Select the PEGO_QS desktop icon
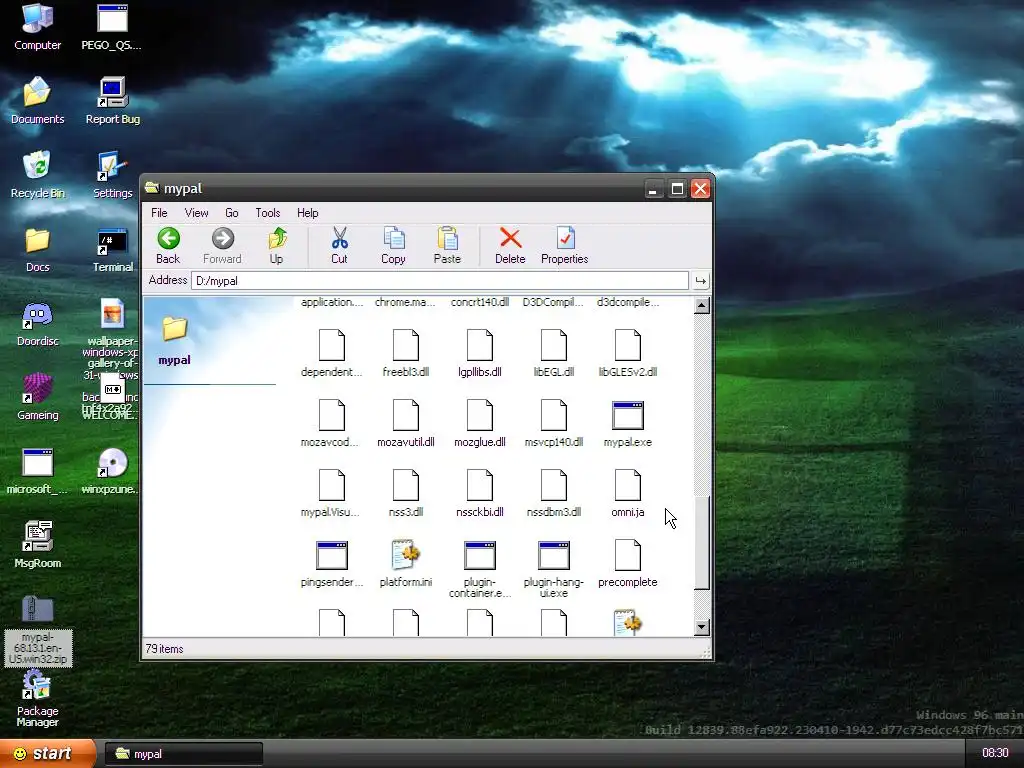Screen dimensions: 1024x768 (112, 27)
